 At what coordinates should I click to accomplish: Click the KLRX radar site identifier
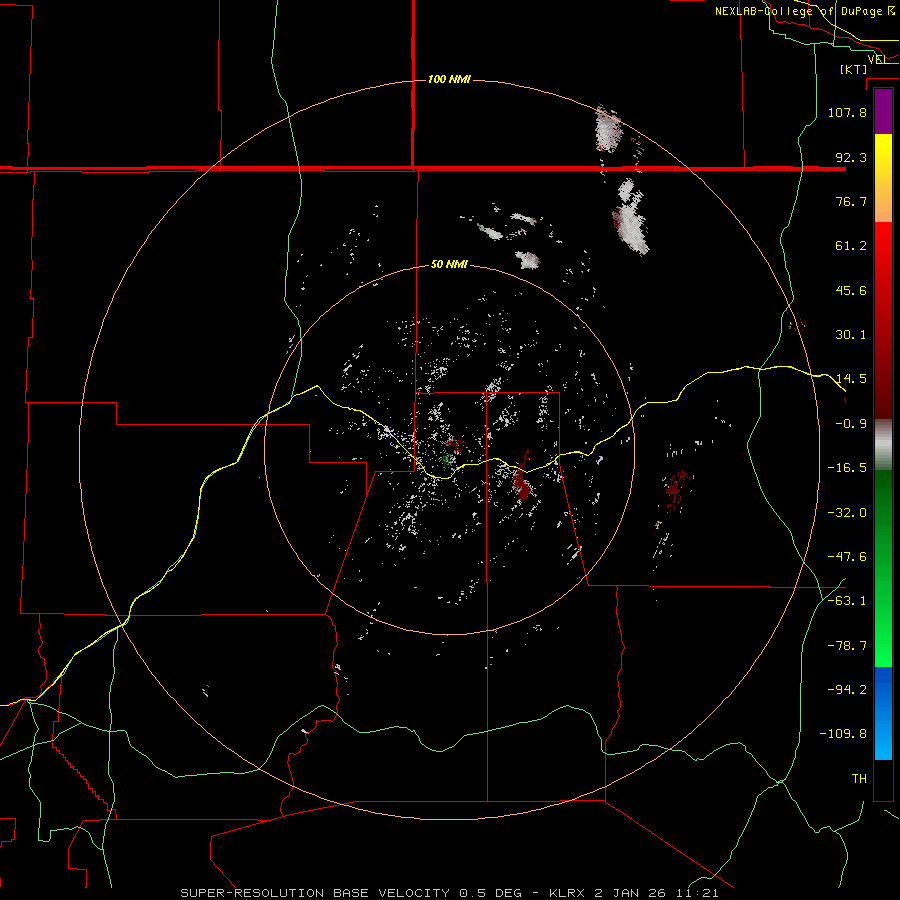coord(567,893)
